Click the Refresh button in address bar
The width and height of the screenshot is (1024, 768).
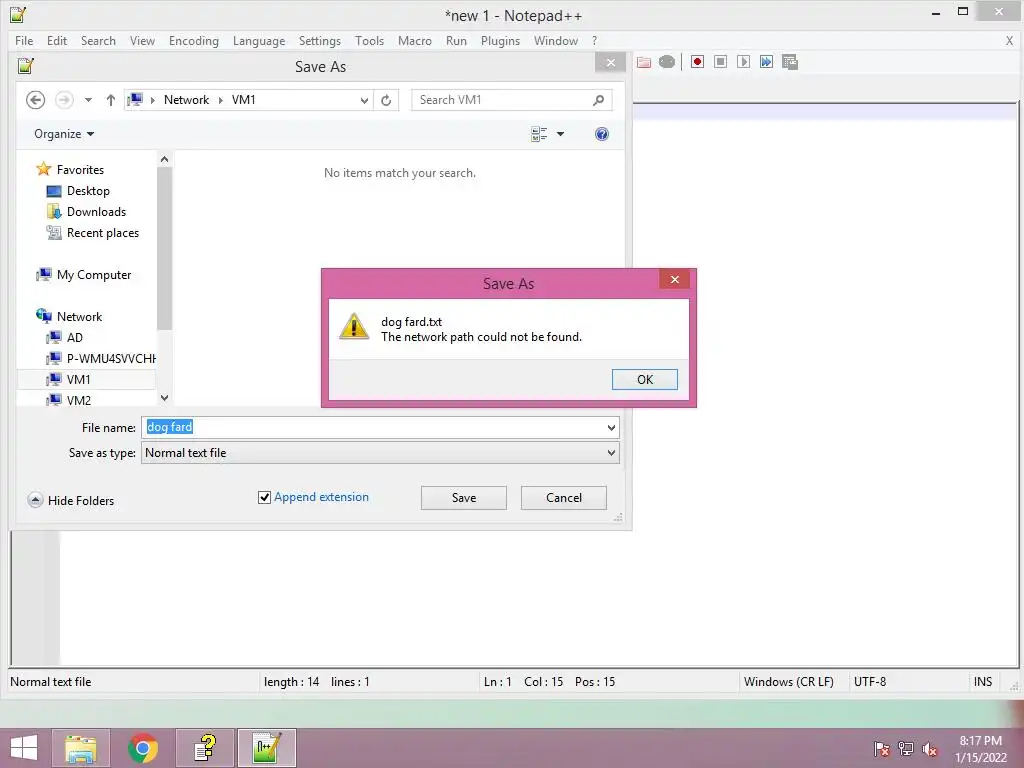(386, 100)
